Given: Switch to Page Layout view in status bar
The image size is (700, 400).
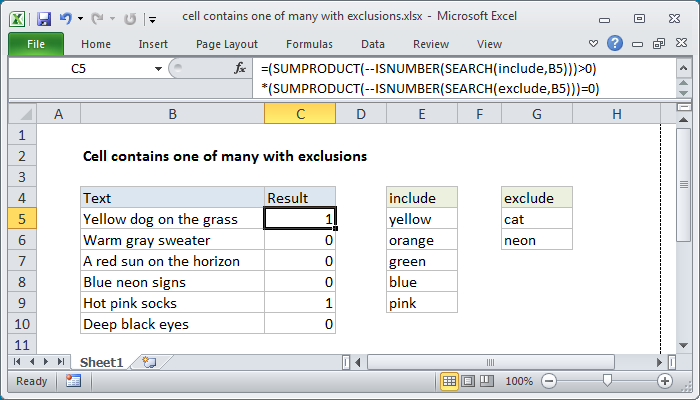Looking at the screenshot, I should [x=469, y=381].
